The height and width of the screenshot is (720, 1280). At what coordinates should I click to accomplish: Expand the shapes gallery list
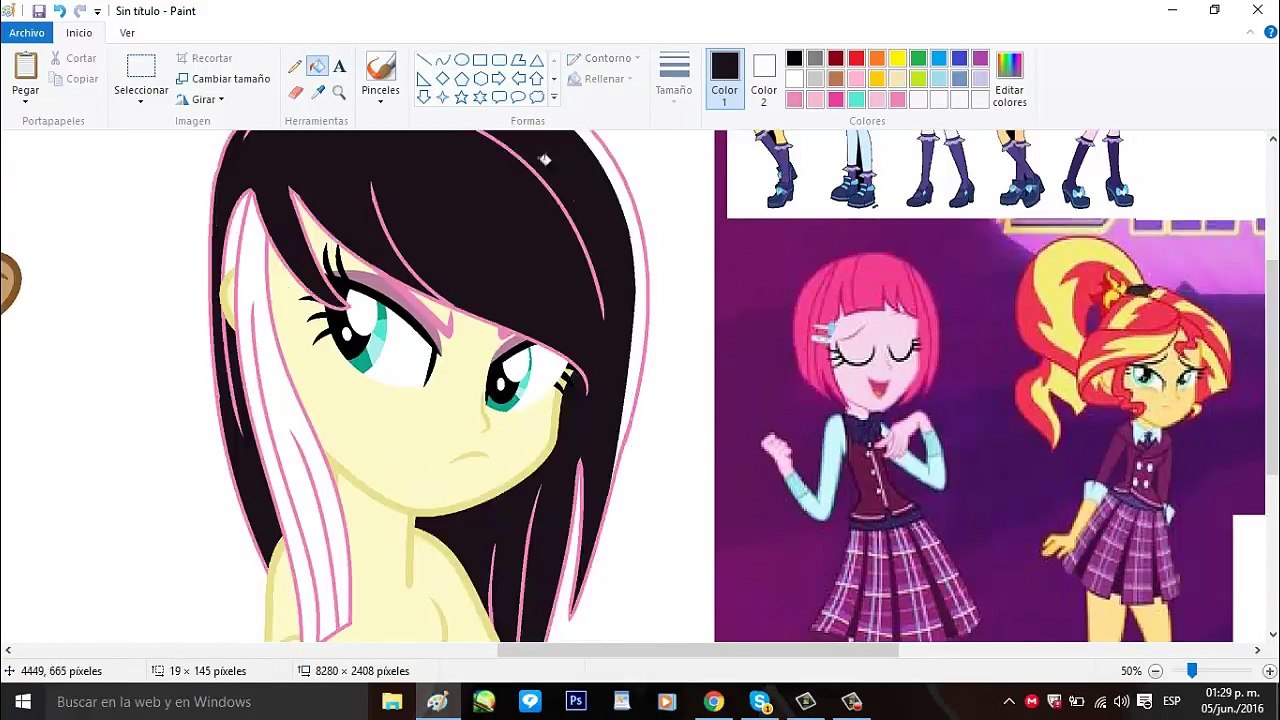(x=554, y=97)
